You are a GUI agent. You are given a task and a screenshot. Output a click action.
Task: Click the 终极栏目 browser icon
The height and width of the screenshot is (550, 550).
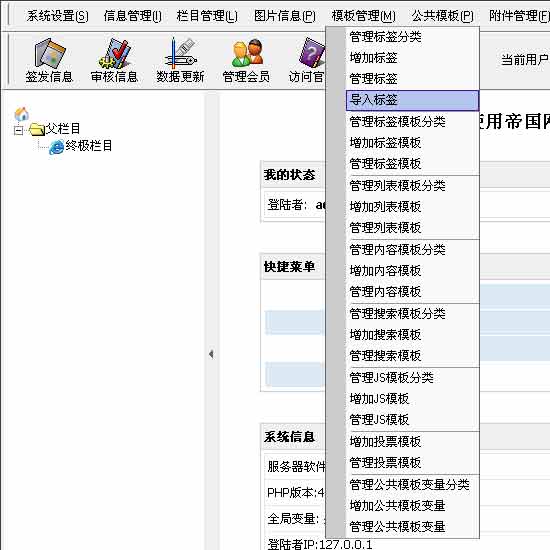pyautogui.click(x=56, y=147)
